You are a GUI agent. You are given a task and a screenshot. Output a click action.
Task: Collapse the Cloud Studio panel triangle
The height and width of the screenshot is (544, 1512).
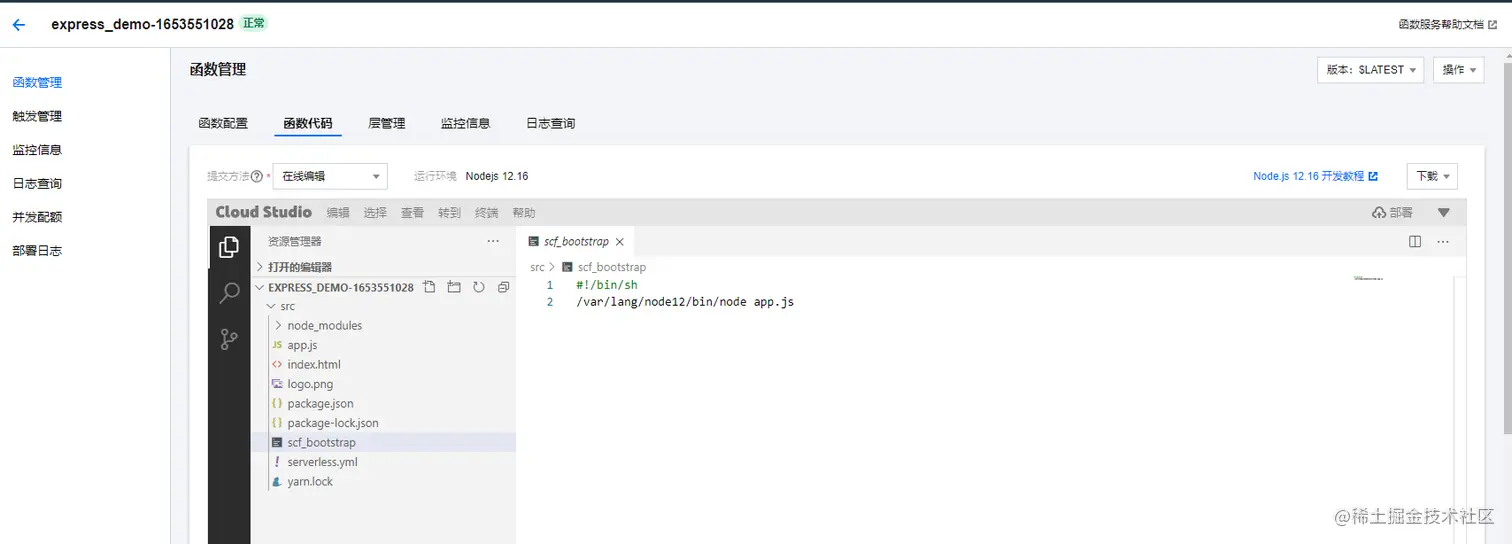(x=1443, y=212)
